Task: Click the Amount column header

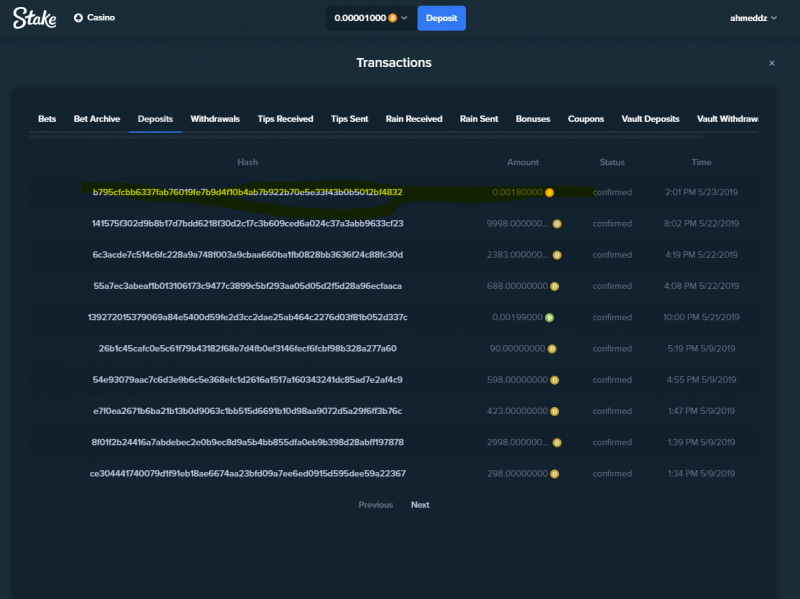Action: [523, 162]
